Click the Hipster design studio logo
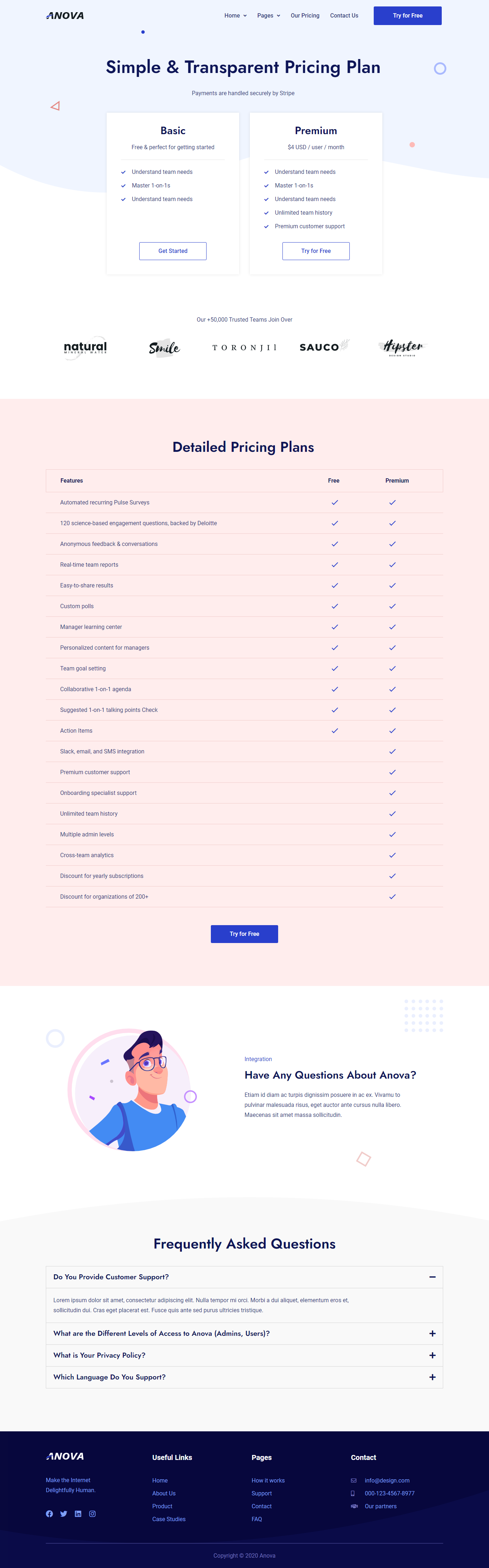The width and height of the screenshot is (489, 1568). pyautogui.click(x=402, y=347)
